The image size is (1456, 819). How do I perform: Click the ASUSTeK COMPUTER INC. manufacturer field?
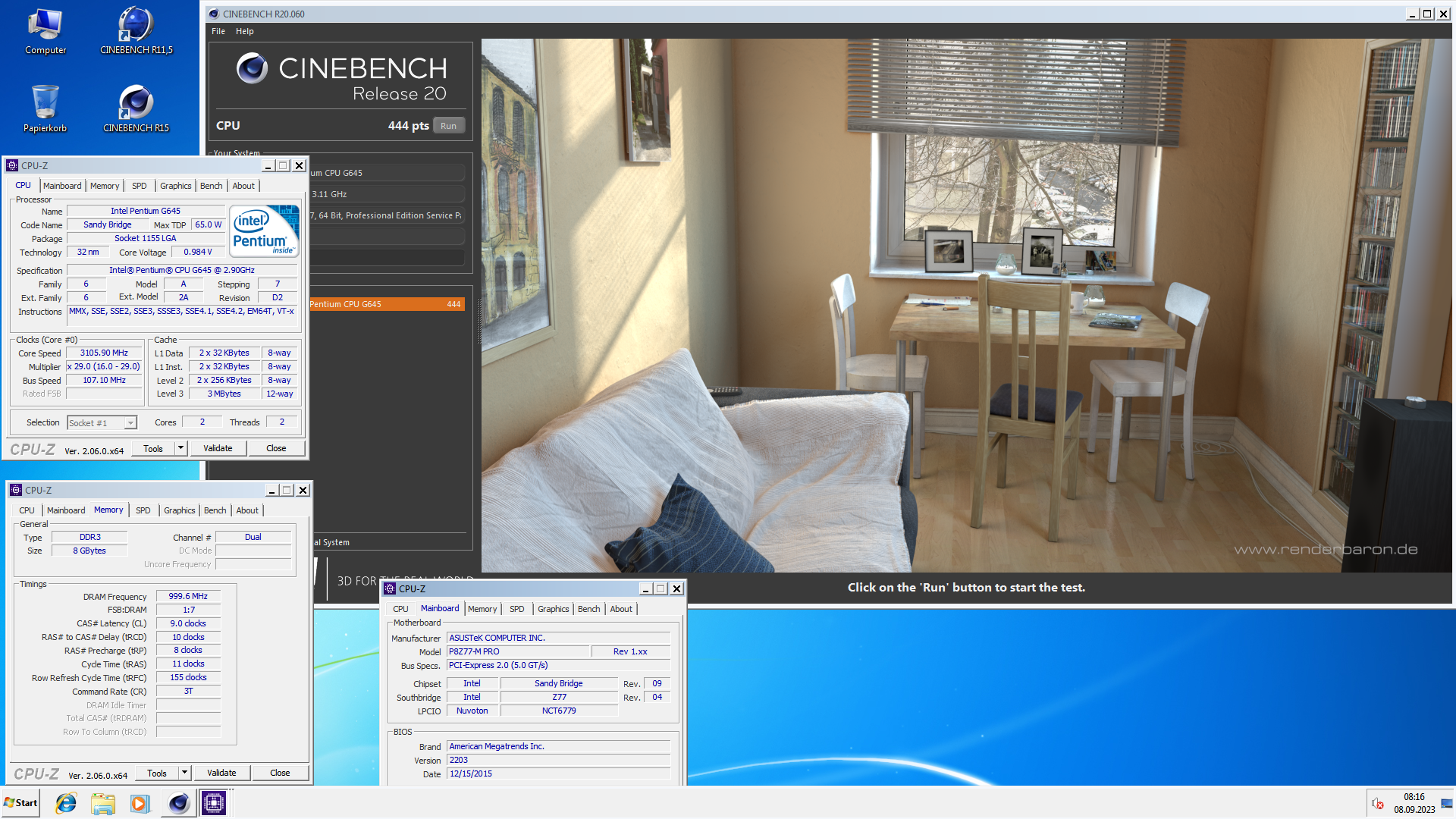559,638
